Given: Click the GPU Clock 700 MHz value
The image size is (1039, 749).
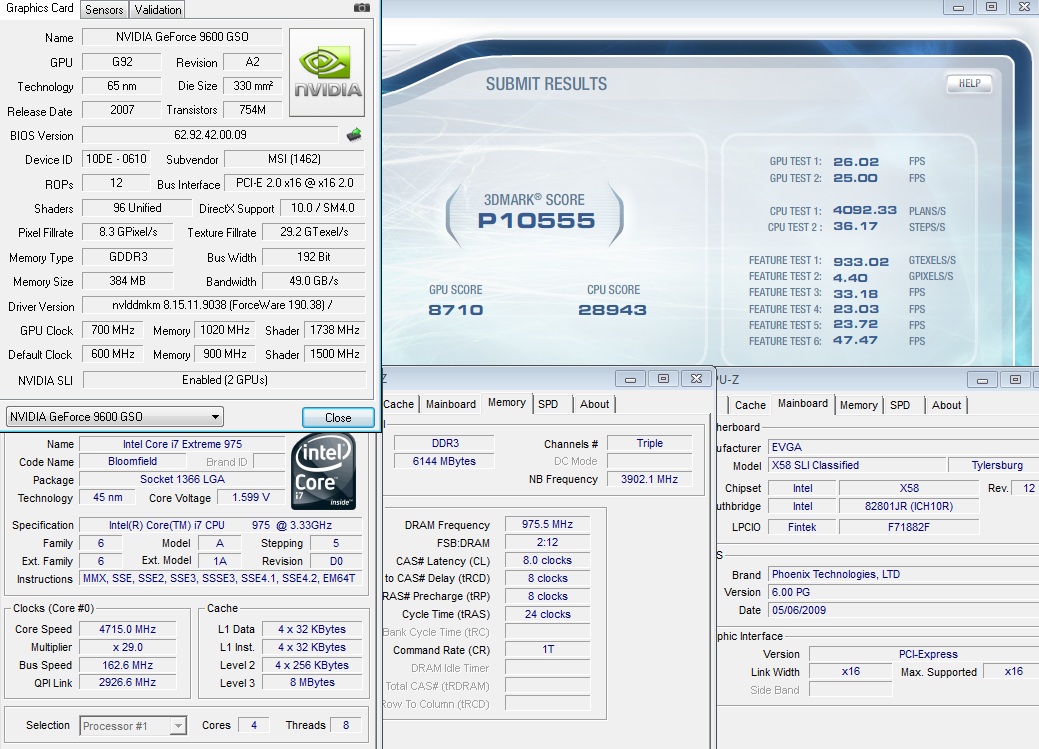Looking at the screenshot, I should coord(113,330).
